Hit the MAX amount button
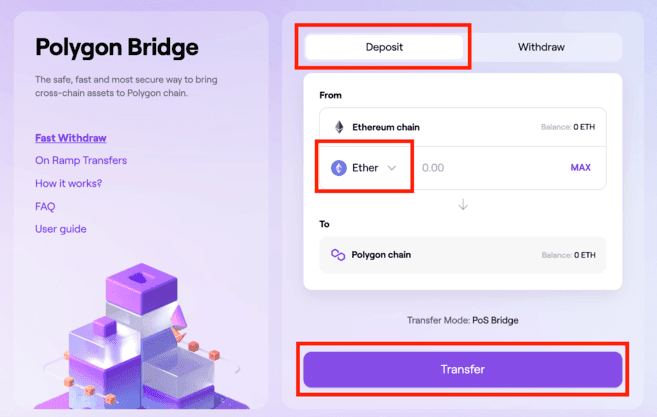 coord(581,168)
